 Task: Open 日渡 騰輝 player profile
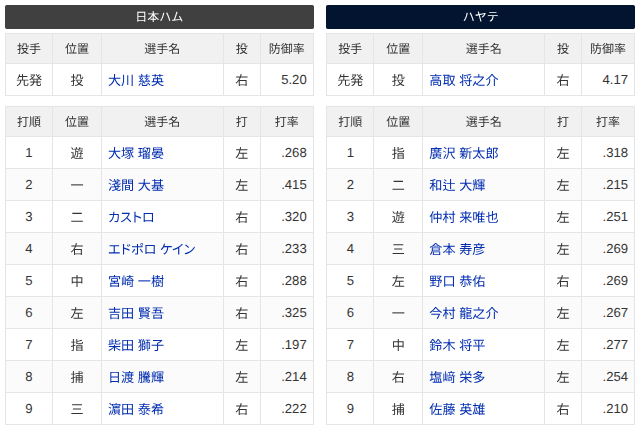tap(136, 377)
